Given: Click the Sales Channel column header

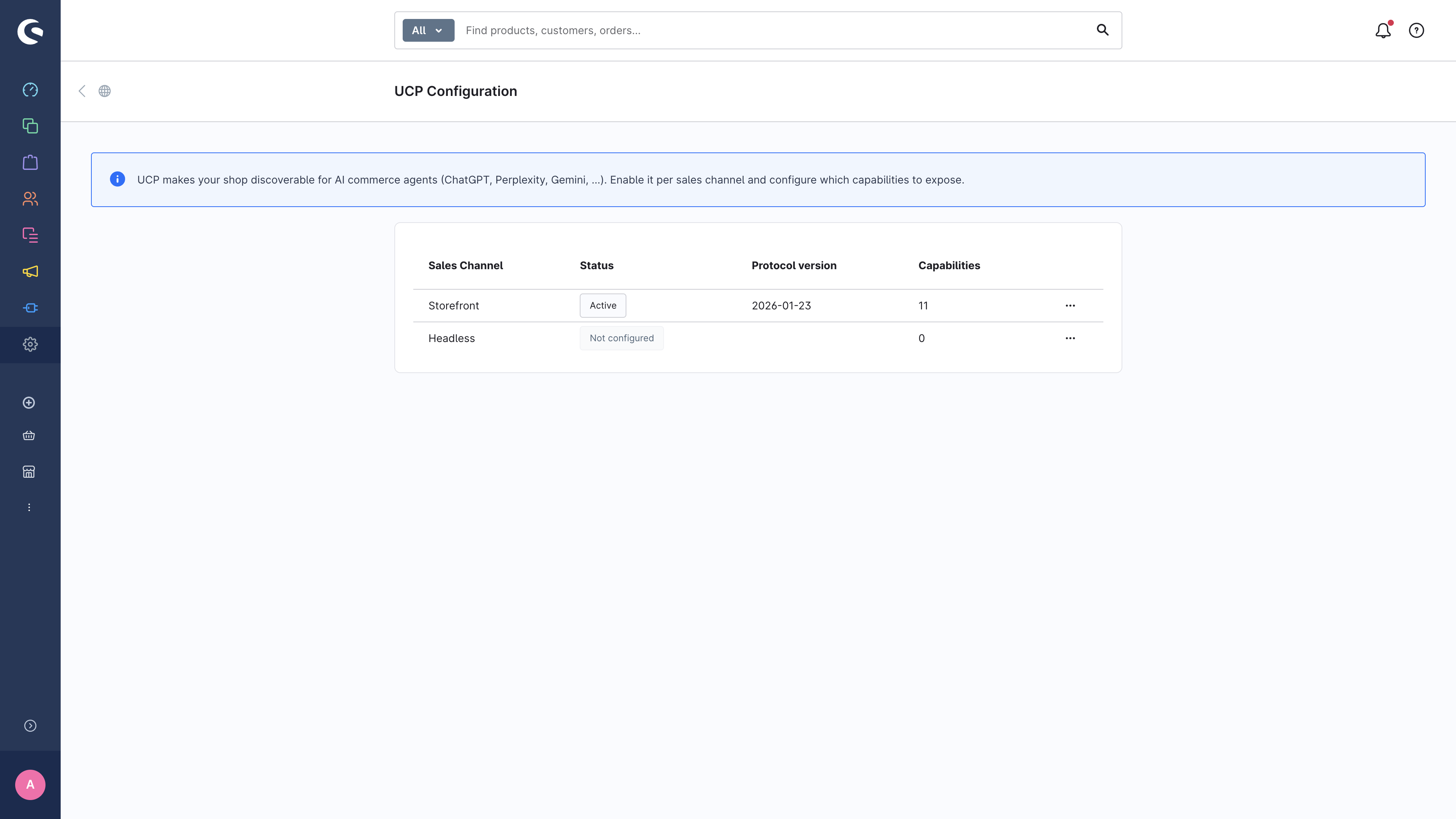Looking at the screenshot, I should click(465, 266).
